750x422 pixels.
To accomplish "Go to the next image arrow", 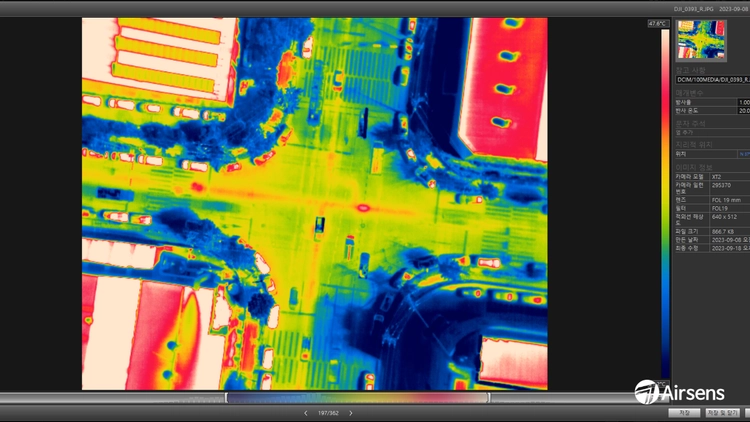I will [x=351, y=413].
